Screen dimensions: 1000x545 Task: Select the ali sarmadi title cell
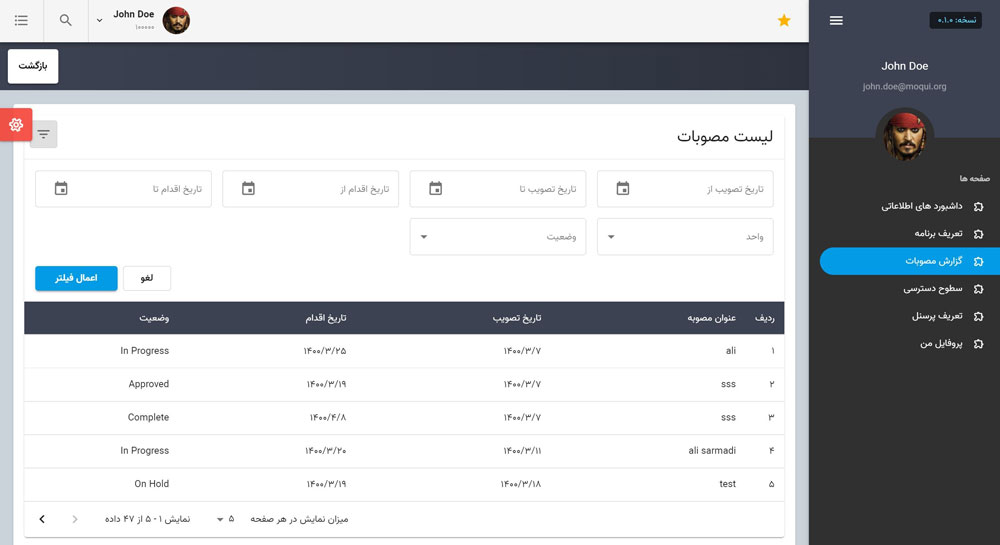(x=712, y=451)
